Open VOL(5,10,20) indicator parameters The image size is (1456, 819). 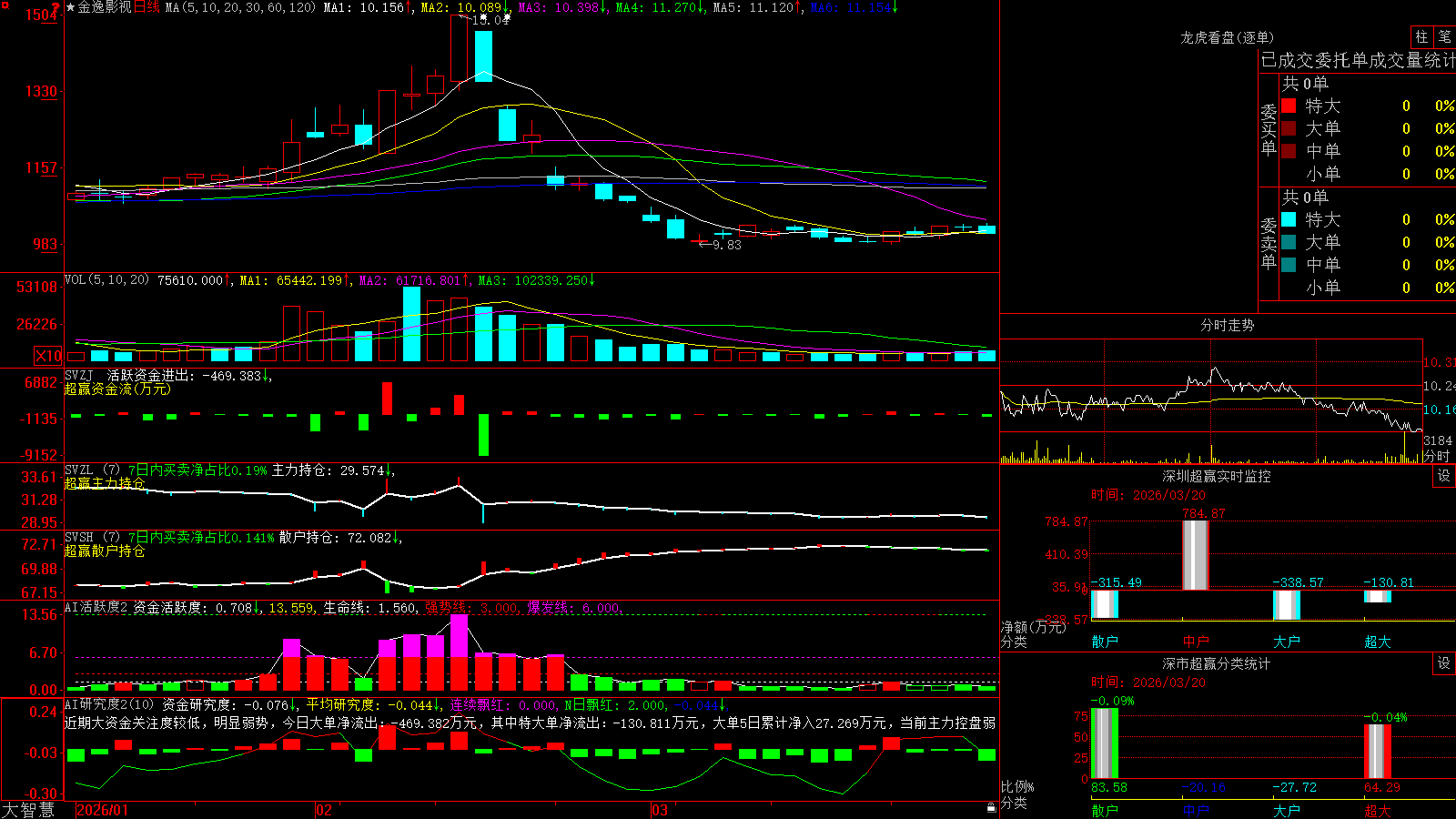(106, 280)
